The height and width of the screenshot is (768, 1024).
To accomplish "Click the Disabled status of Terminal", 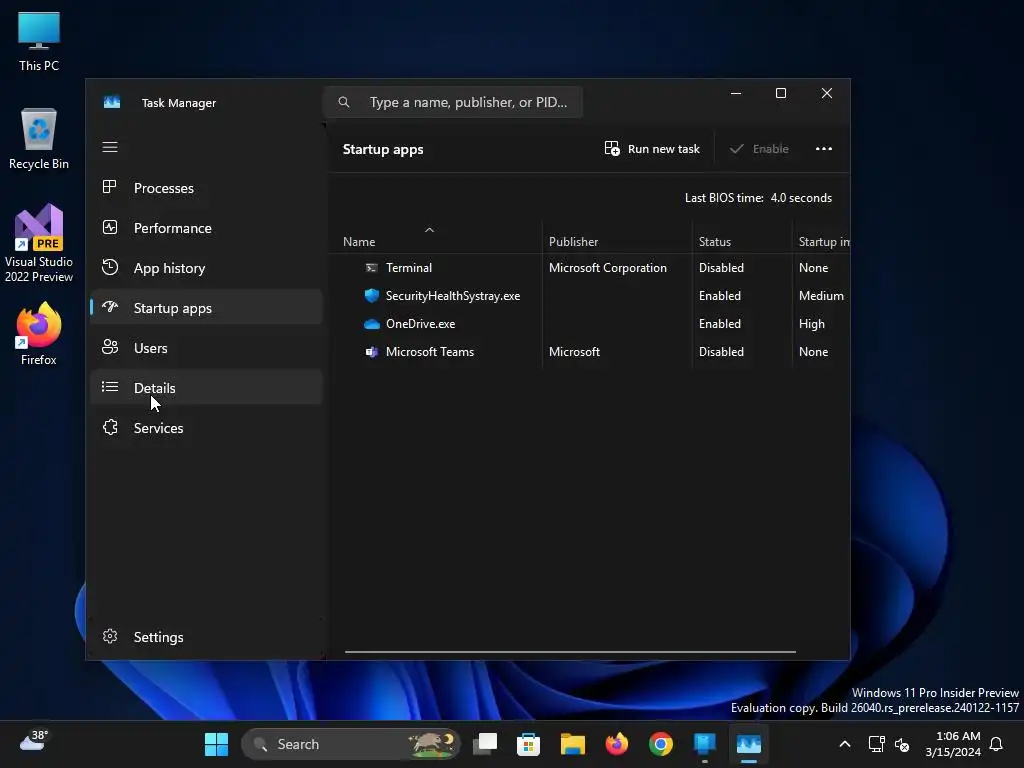I will [x=721, y=268].
